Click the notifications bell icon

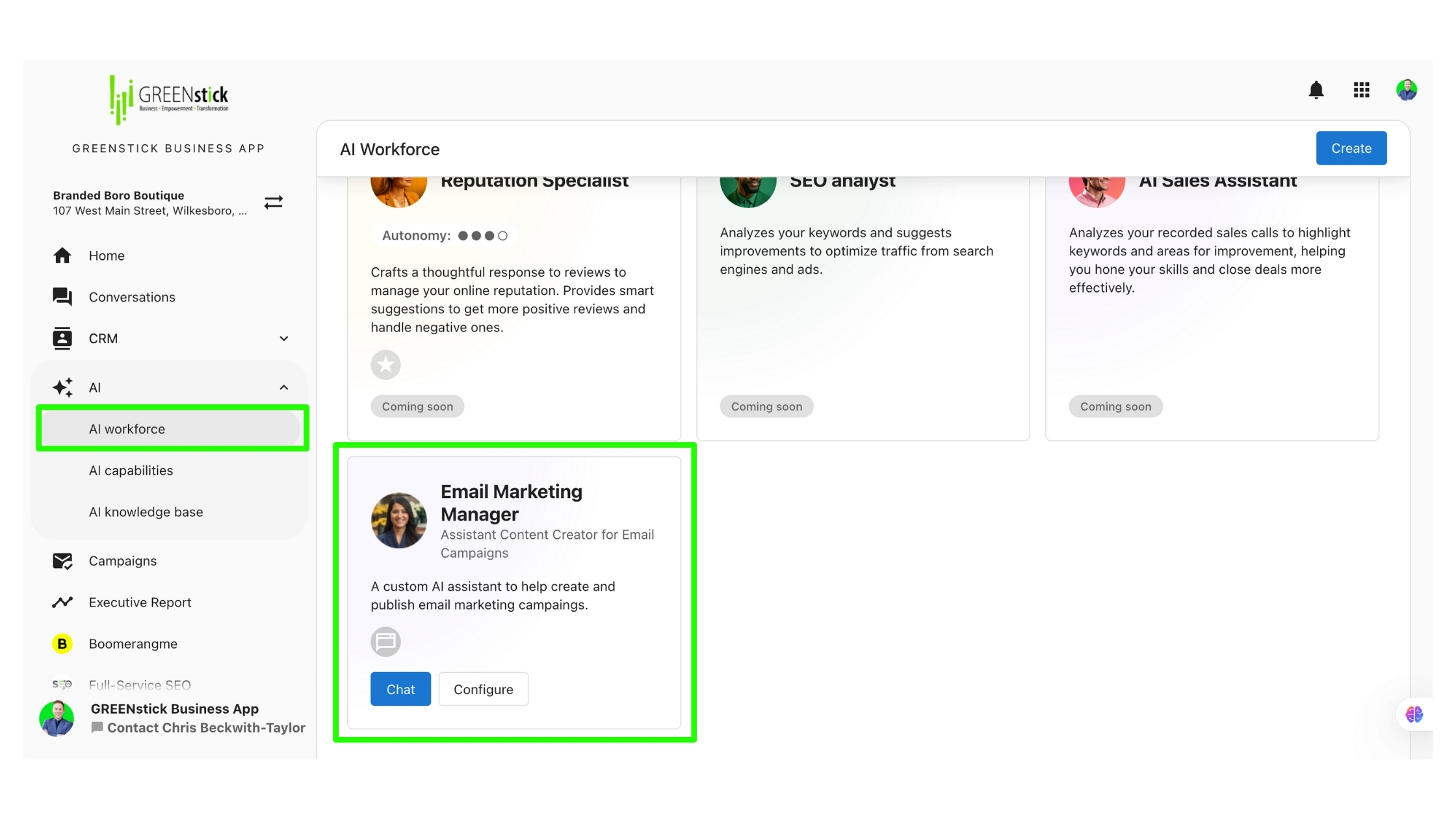(x=1316, y=90)
